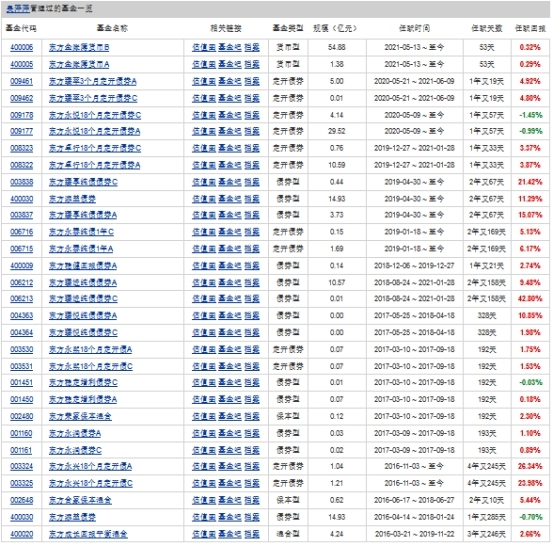This screenshot has height=546, width=554.
Task: Open fund code 009462 link
Action: pos(22,98)
